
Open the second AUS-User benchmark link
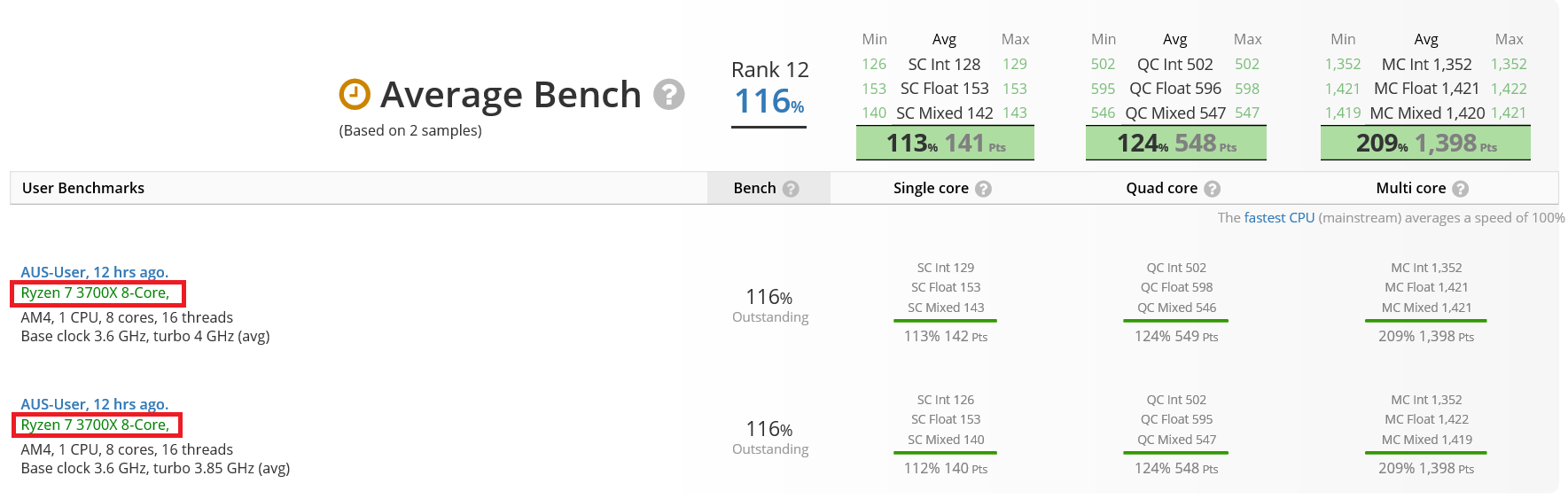pyautogui.click(x=94, y=404)
